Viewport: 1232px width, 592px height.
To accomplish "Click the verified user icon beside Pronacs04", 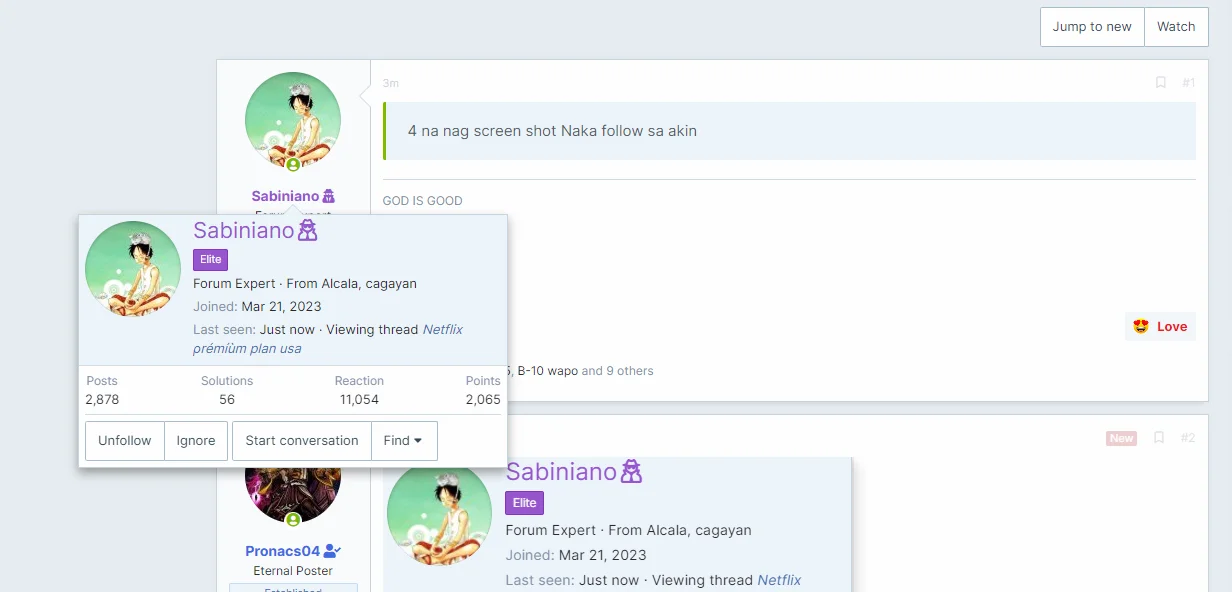I will pos(332,551).
